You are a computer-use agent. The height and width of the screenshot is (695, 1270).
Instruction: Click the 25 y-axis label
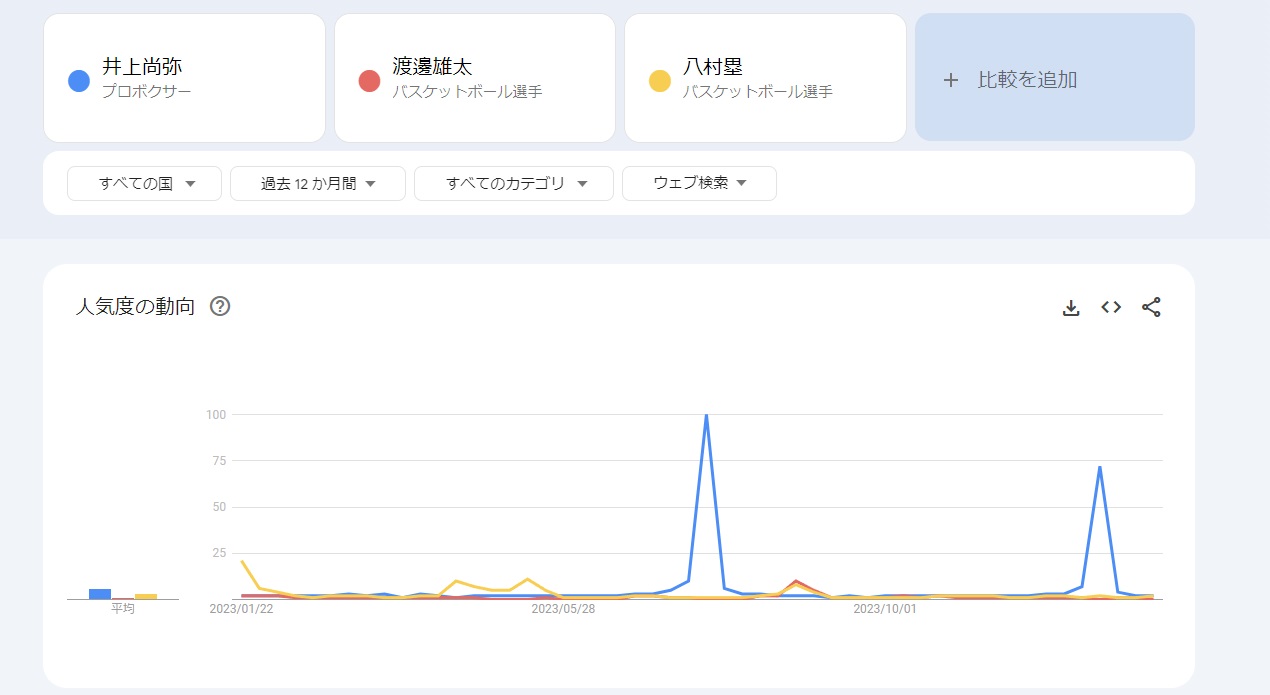pos(219,553)
